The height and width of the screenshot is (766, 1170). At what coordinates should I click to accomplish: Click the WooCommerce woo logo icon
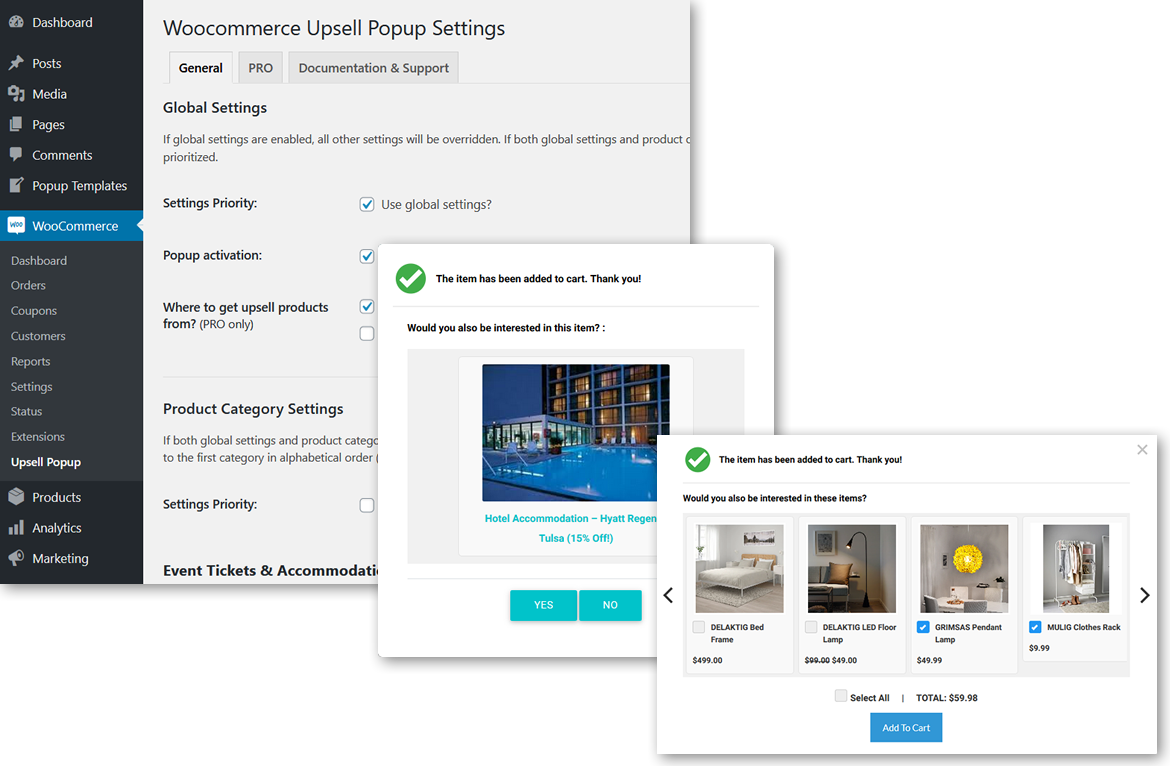click(16, 225)
